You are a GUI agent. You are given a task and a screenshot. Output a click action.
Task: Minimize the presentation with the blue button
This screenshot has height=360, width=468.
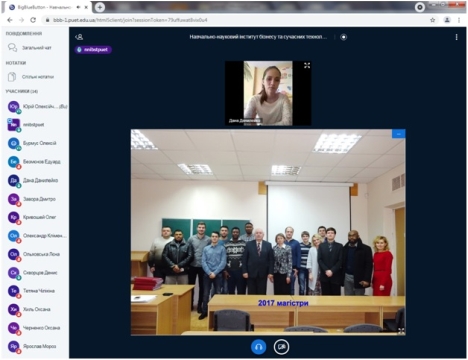[399, 134]
